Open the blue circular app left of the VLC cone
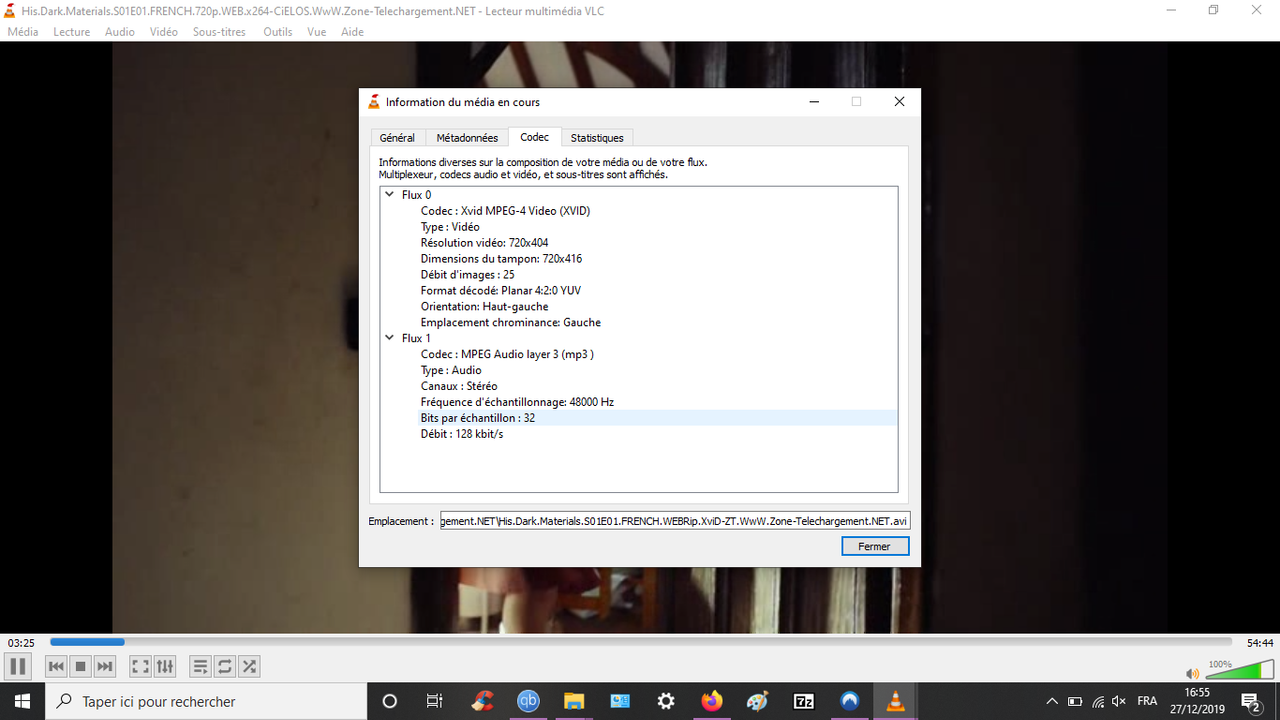The width and height of the screenshot is (1280, 720). click(850, 701)
